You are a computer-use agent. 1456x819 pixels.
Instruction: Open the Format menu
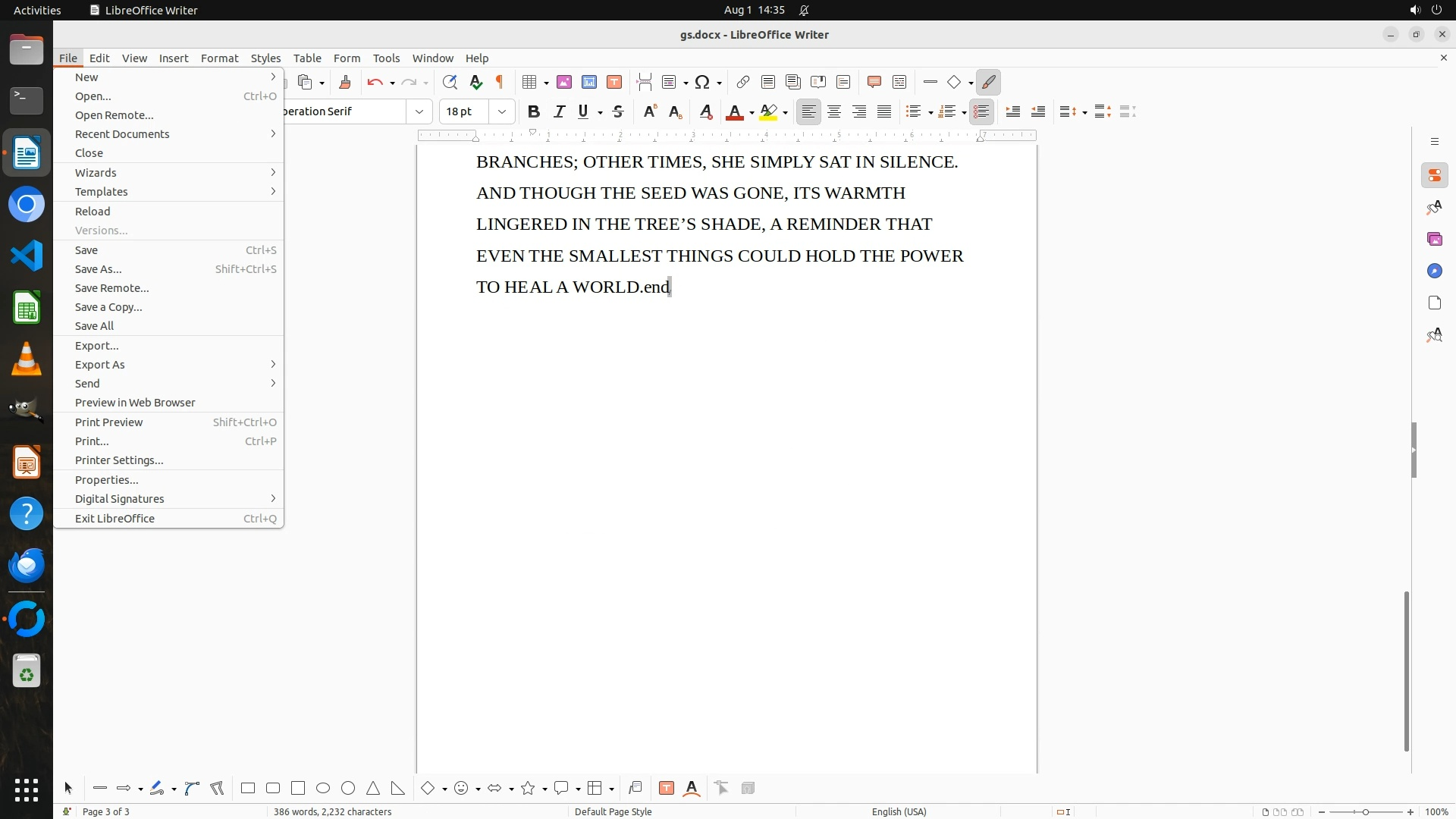pyautogui.click(x=219, y=58)
